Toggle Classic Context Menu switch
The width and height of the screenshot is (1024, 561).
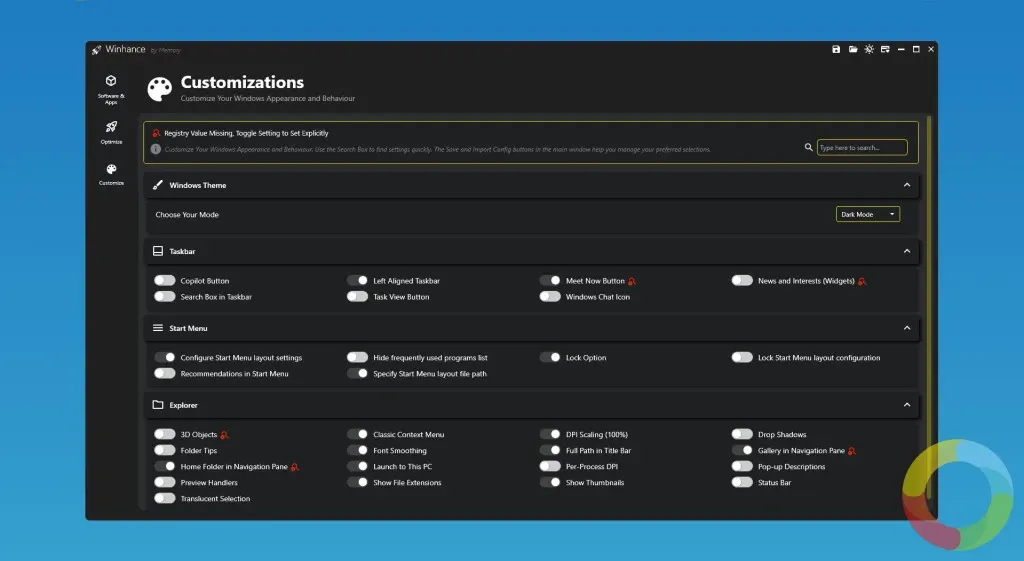357,434
